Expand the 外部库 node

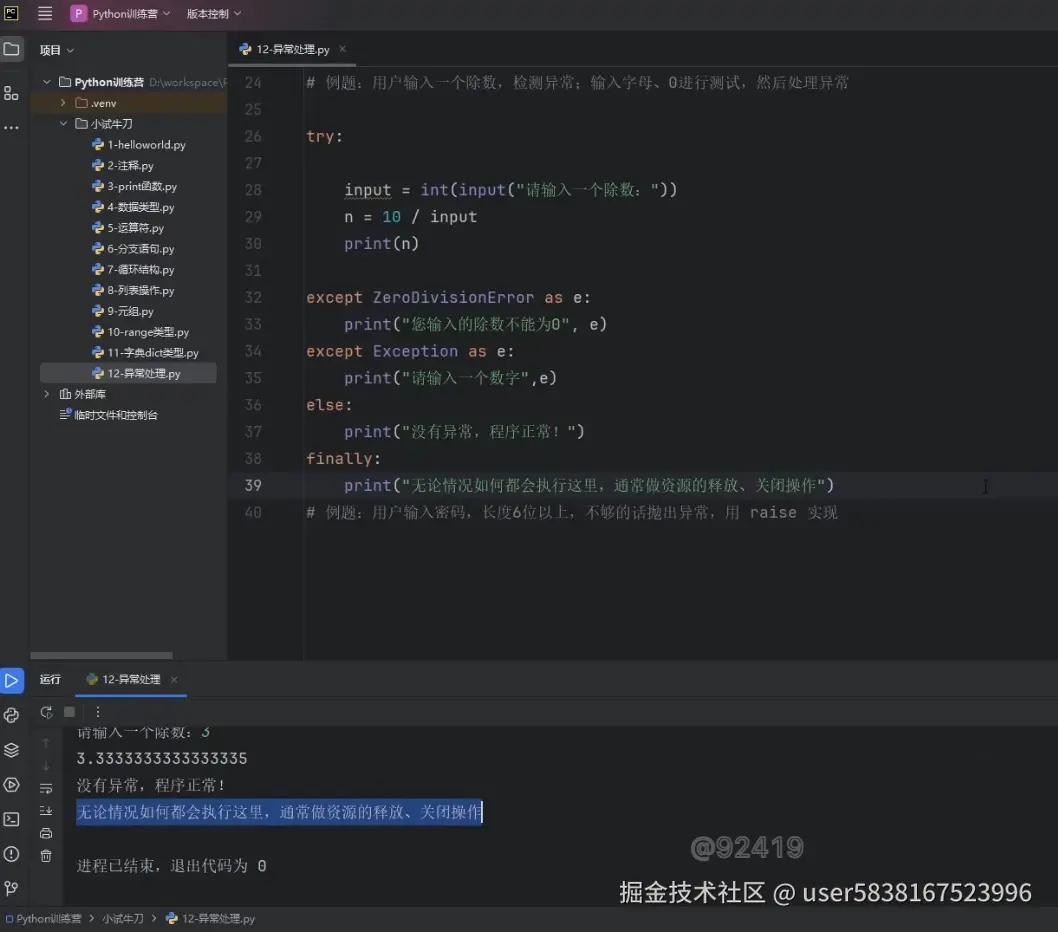coord(46,393)
